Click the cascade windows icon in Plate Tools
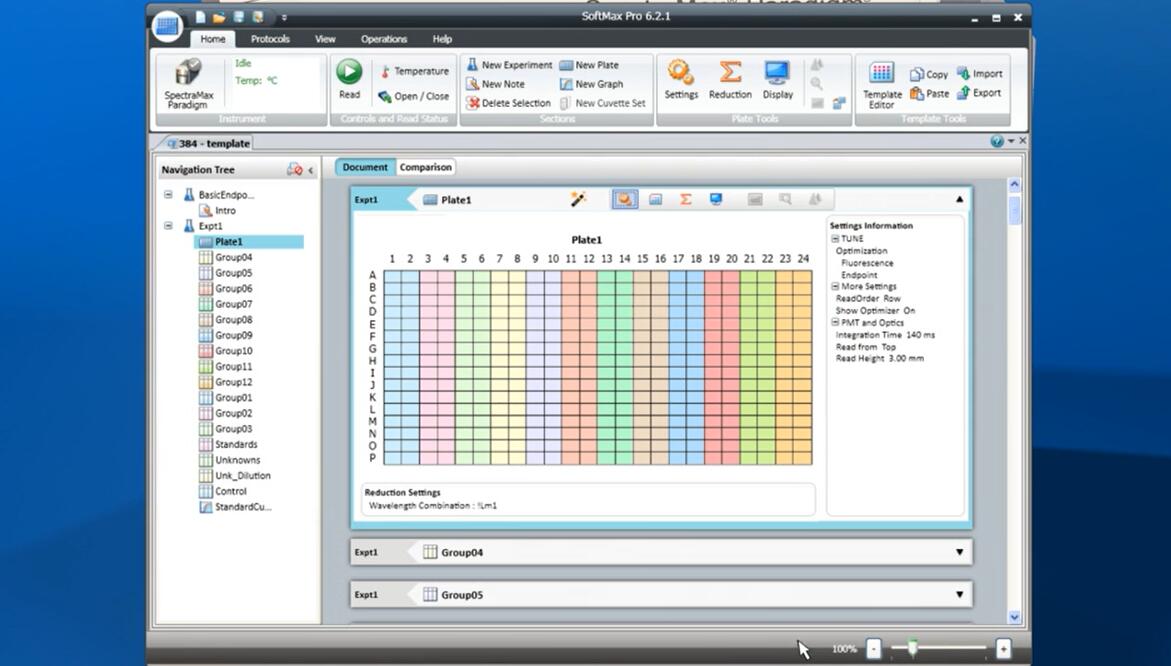The image size is (1171, 666). coord(839,103)
